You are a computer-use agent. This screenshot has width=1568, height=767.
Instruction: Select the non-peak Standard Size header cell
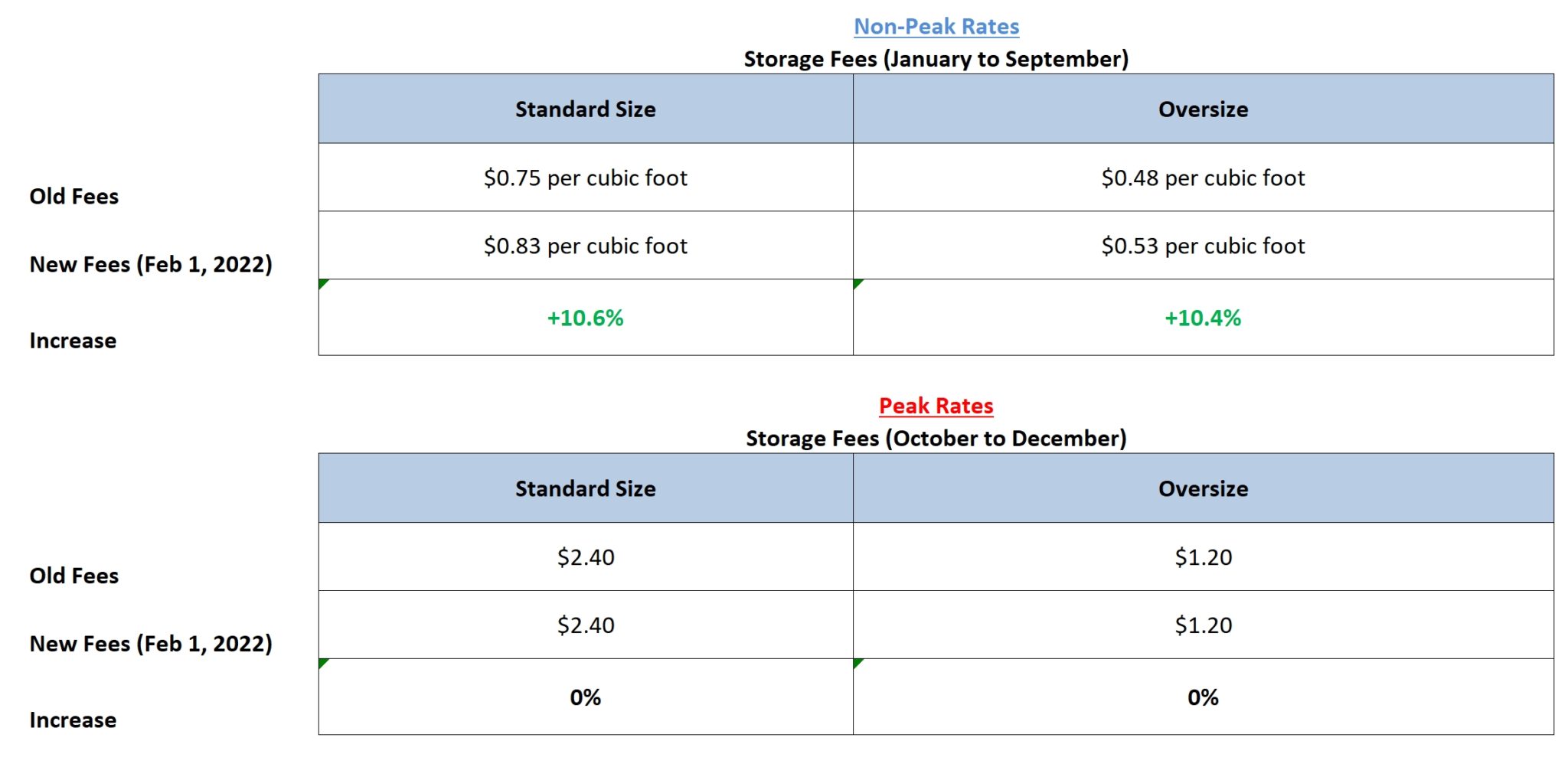(x=585, y=109)
